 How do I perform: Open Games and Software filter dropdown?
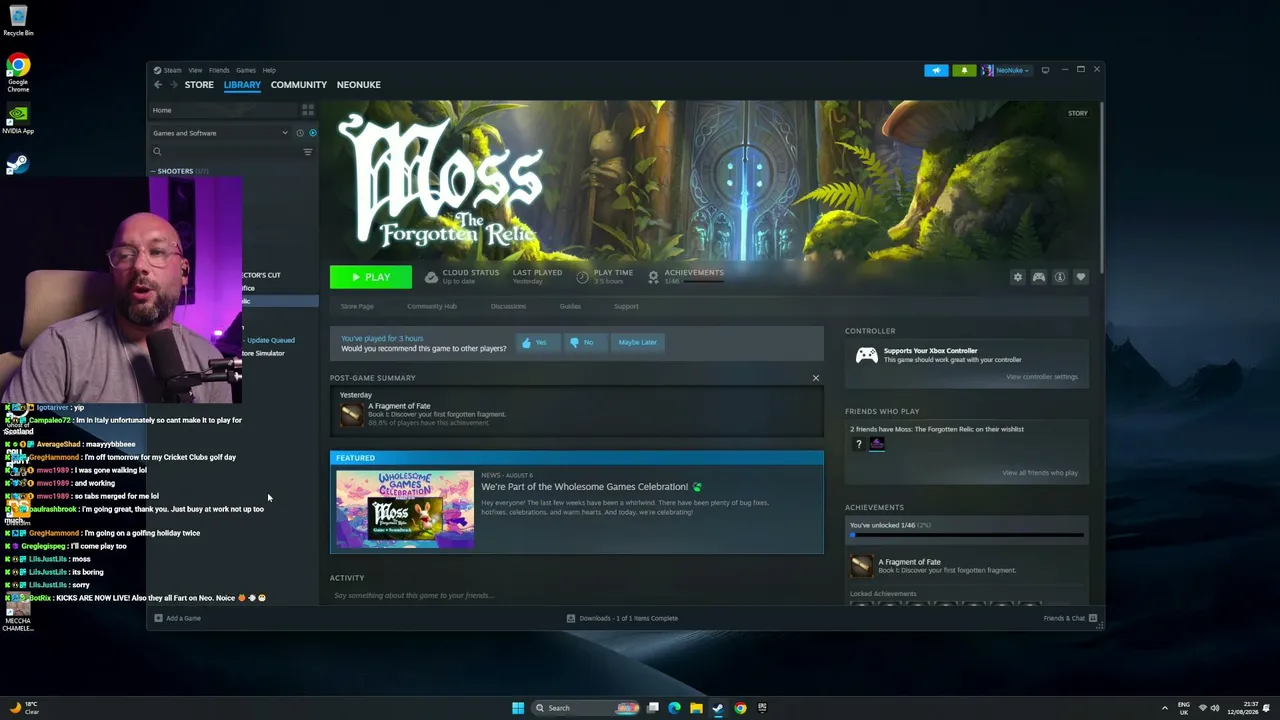220,133
